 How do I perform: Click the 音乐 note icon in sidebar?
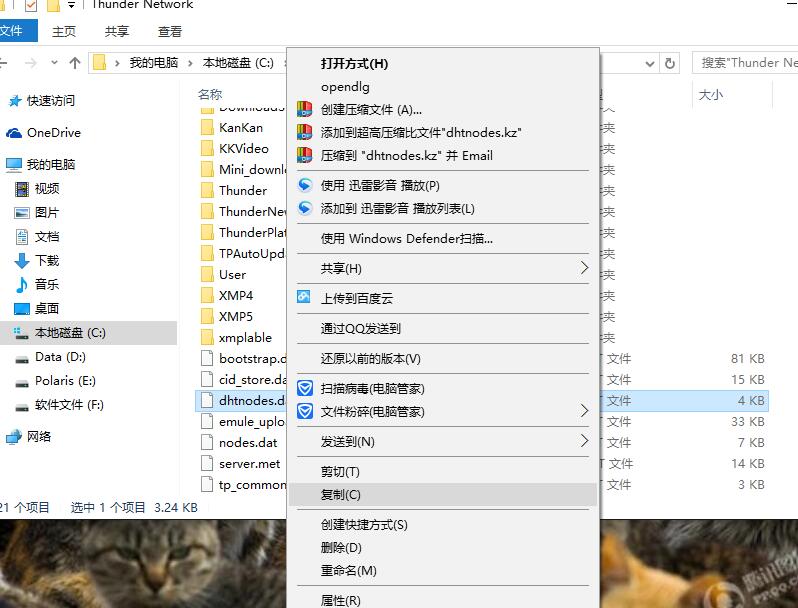(x=22, y=284)
